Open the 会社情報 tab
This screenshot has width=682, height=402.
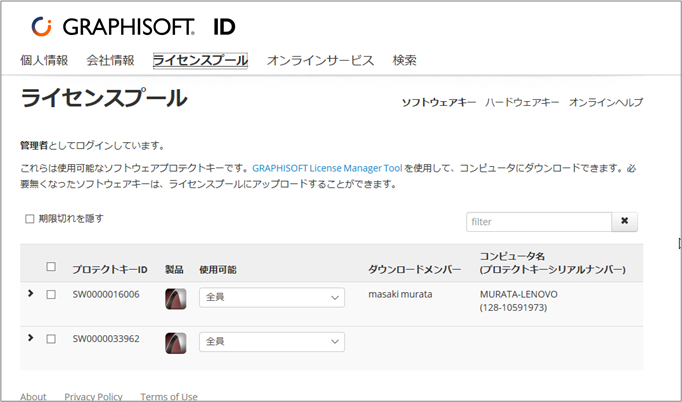pos(110,60)
